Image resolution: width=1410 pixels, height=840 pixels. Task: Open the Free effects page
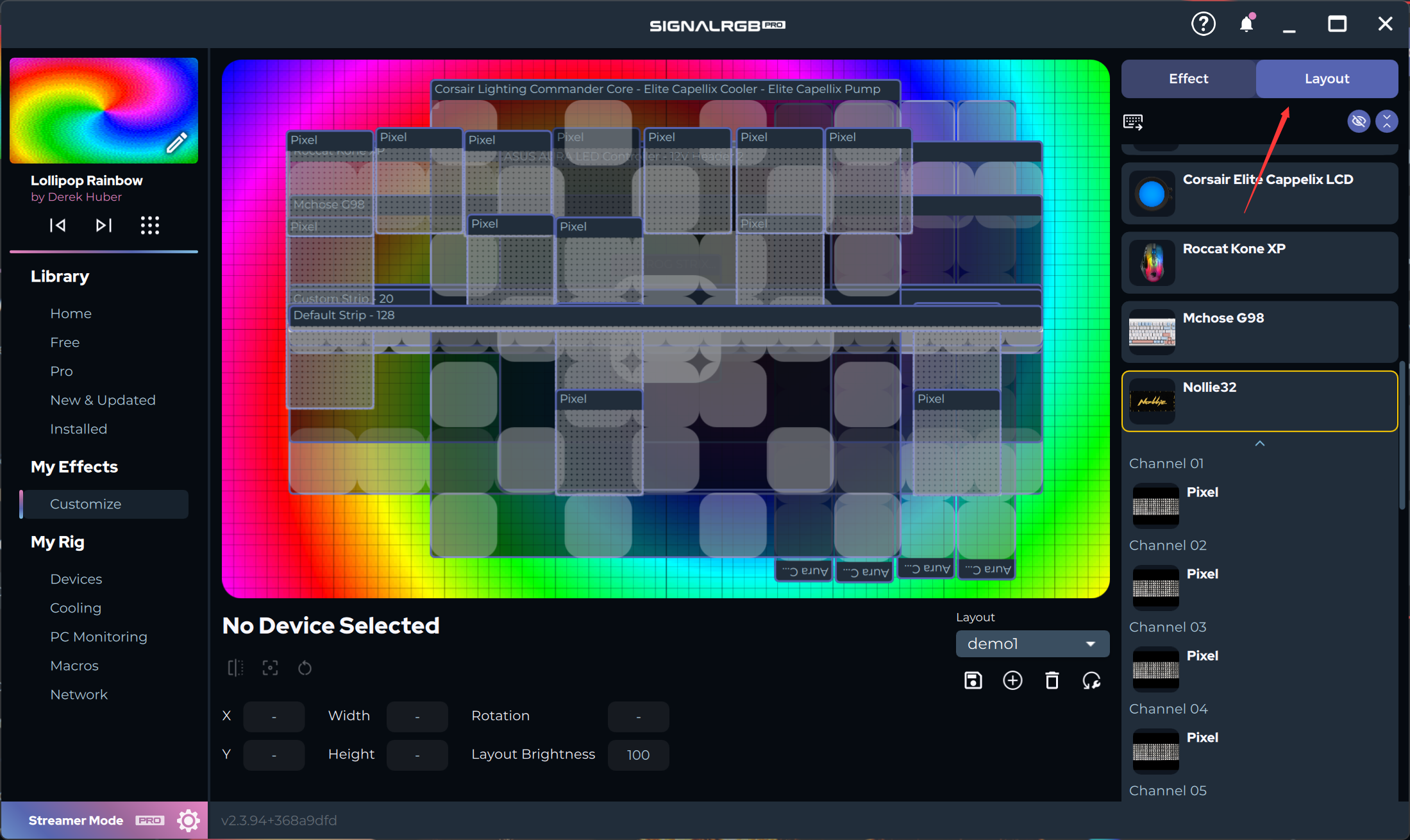pos(65,342)
